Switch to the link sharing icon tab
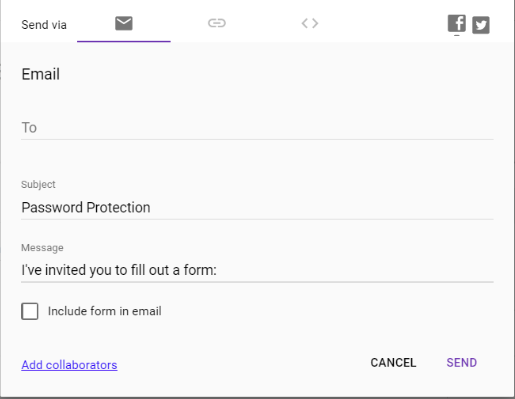The width and height of the screenshot is (515, 399). click(x=217, y=23)
